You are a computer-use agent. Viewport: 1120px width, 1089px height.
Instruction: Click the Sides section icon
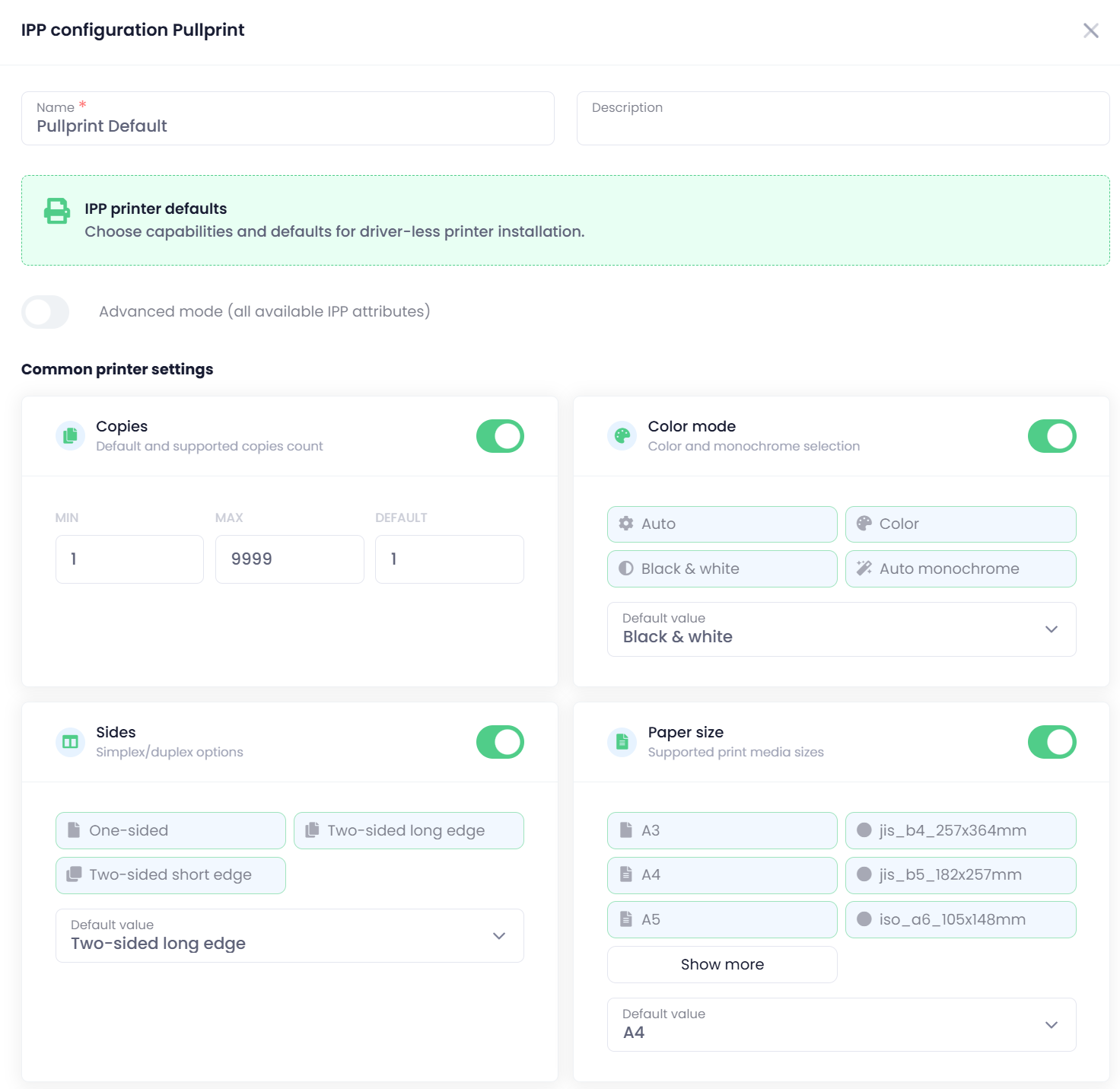click(70, 742)
